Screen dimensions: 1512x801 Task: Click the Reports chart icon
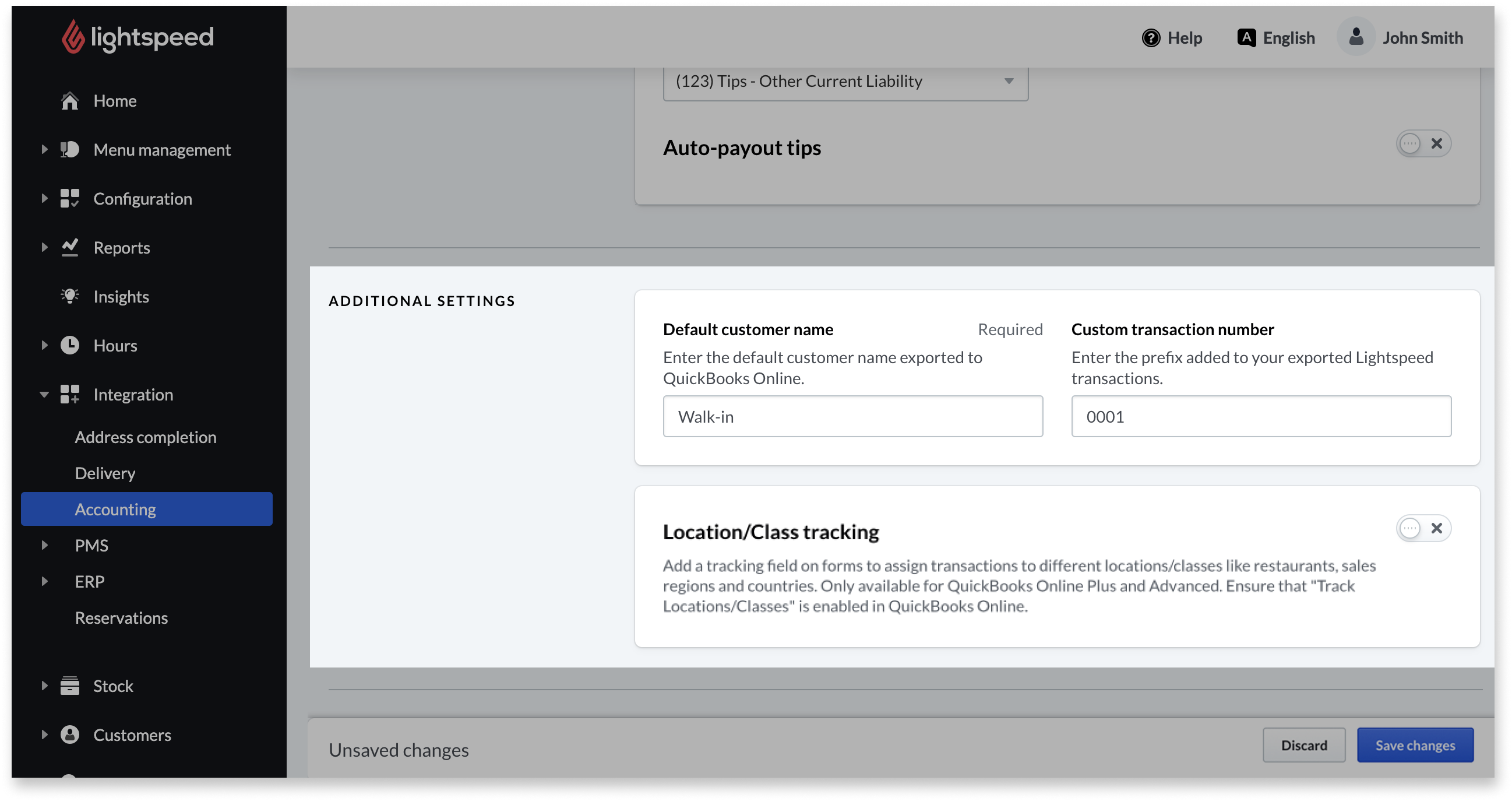[70, 248]
